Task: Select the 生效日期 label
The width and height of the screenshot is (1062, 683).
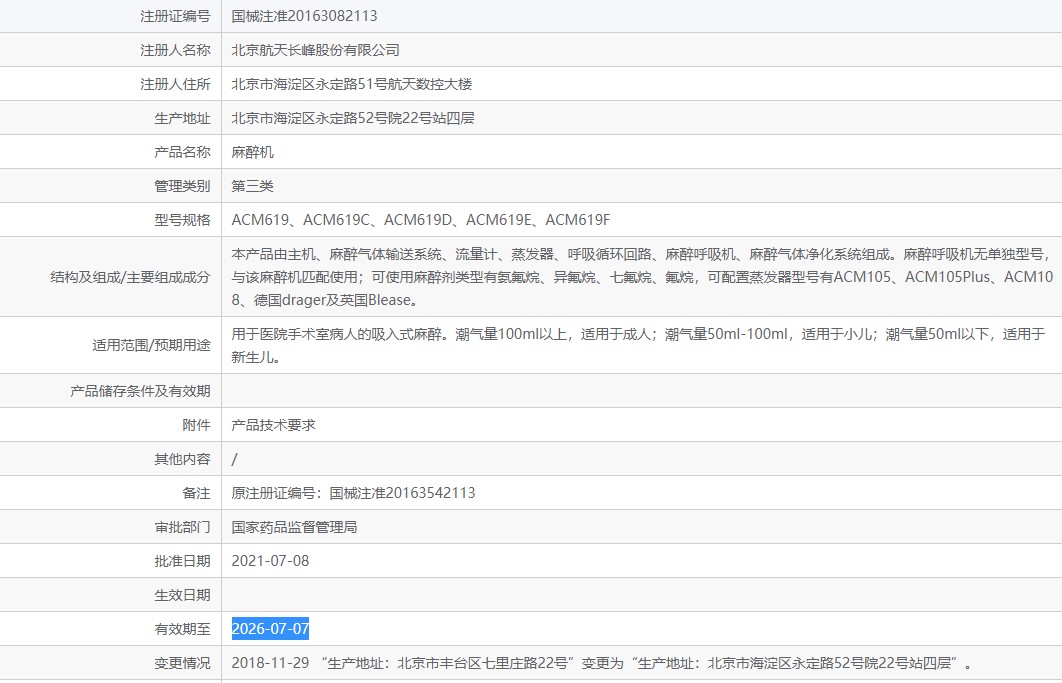Action: click(182, 595)
